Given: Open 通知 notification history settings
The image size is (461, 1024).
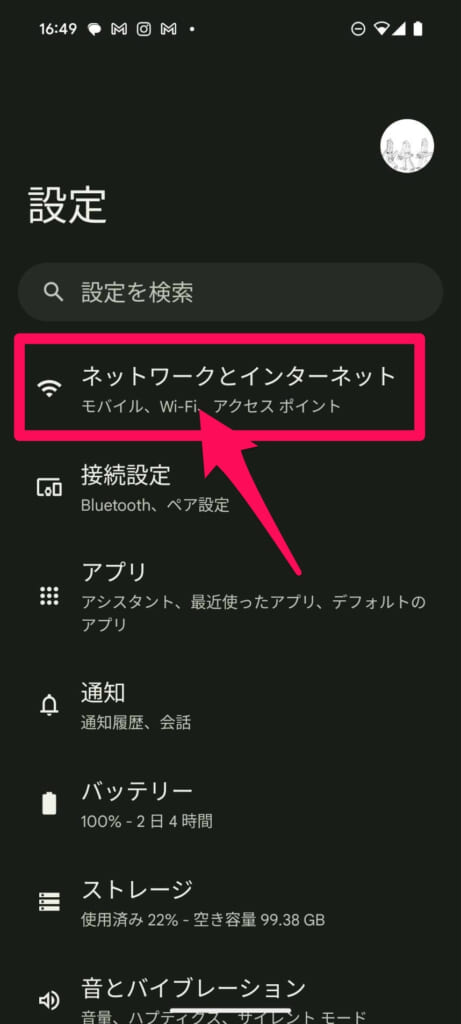Looking at the screenshot, I should [x=230, y=705].
